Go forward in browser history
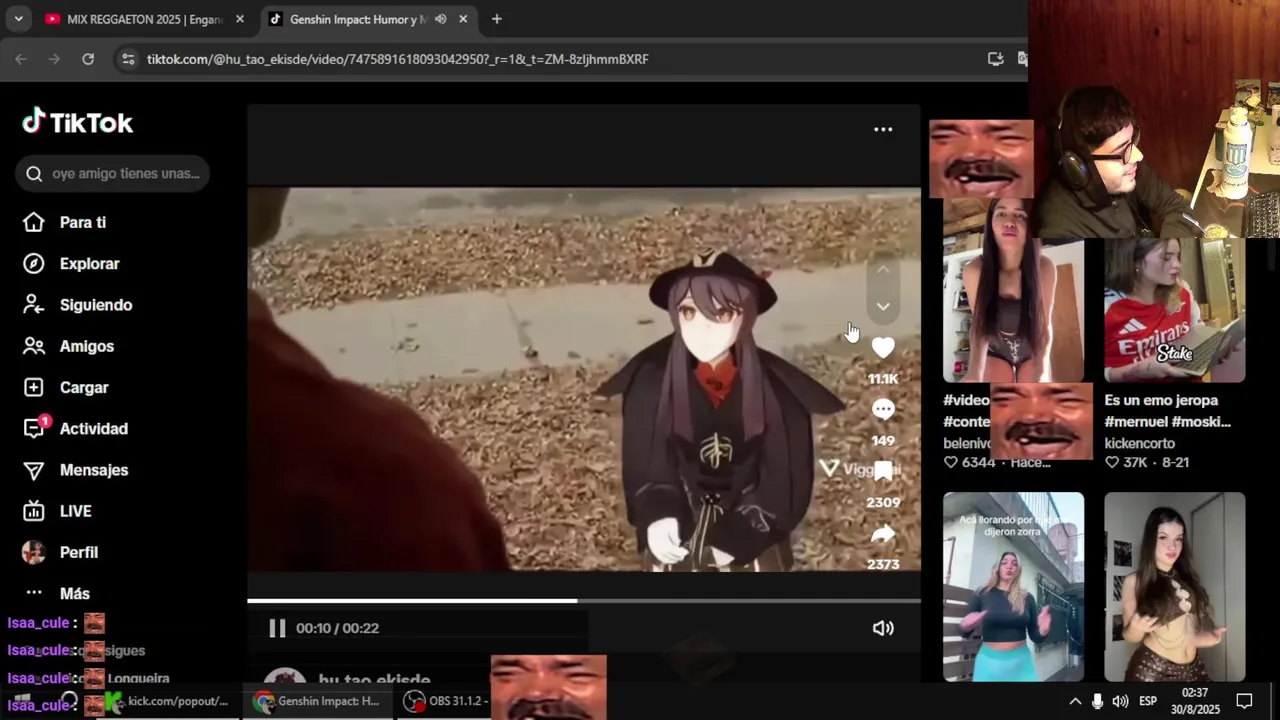Image resolution: width=1280 pixels, height=720 pixels. pyautogui.click(x=54, y=59)
